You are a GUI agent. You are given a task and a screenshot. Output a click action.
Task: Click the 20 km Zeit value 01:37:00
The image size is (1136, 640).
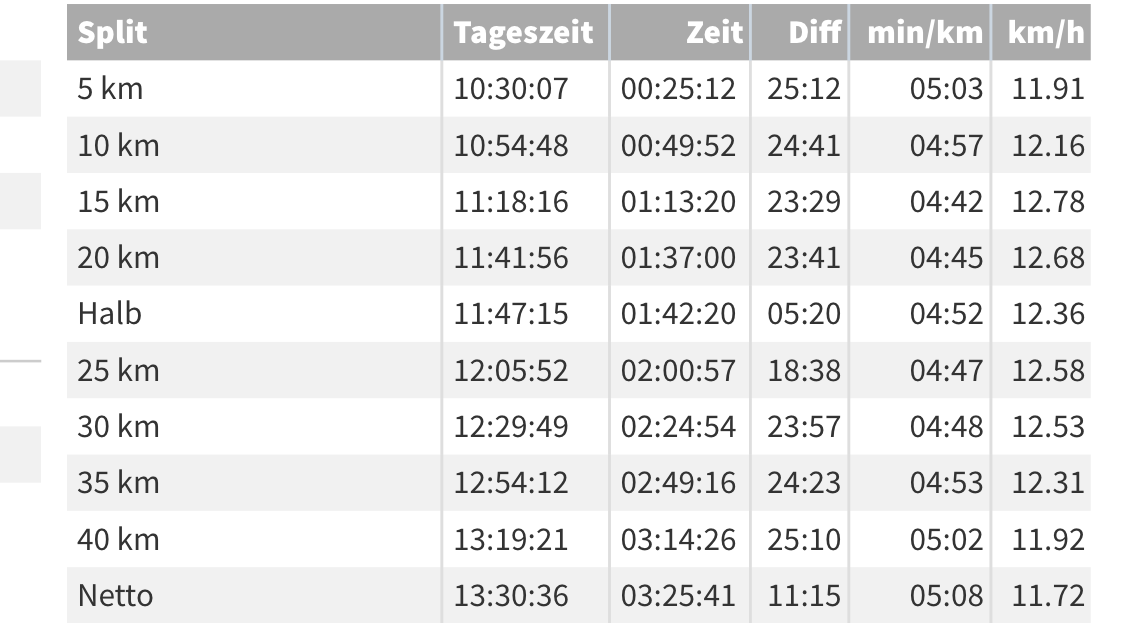pos(678,258)
